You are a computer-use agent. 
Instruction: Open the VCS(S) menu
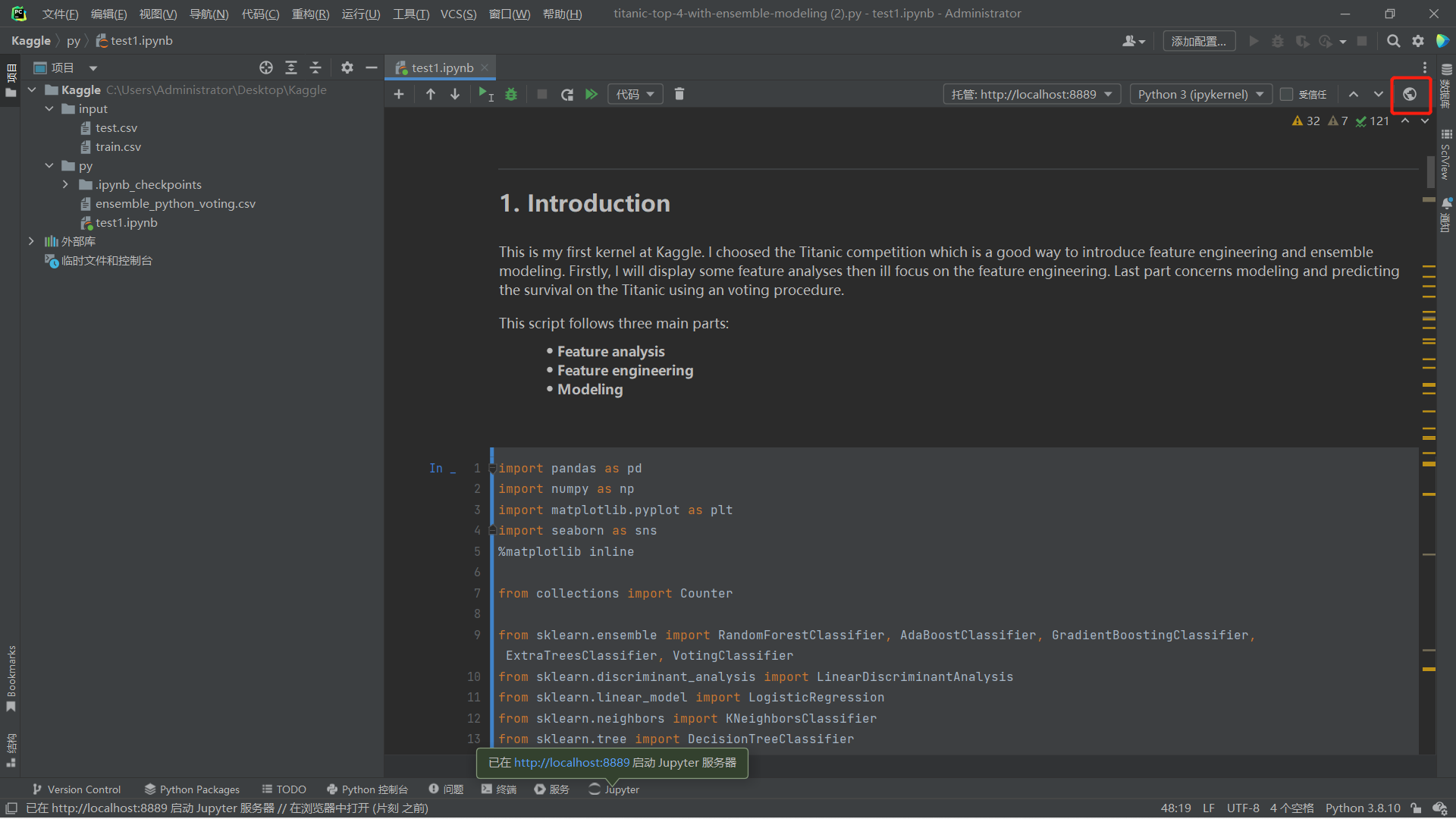459,14
